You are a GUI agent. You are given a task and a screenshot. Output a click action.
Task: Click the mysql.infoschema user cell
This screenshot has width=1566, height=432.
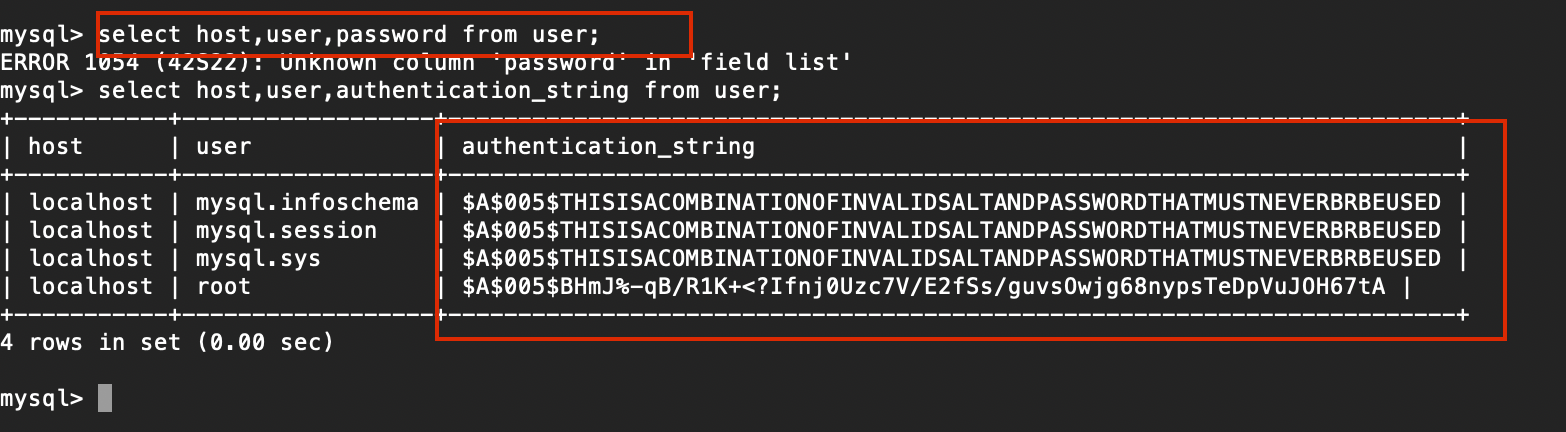click(307, 203)
